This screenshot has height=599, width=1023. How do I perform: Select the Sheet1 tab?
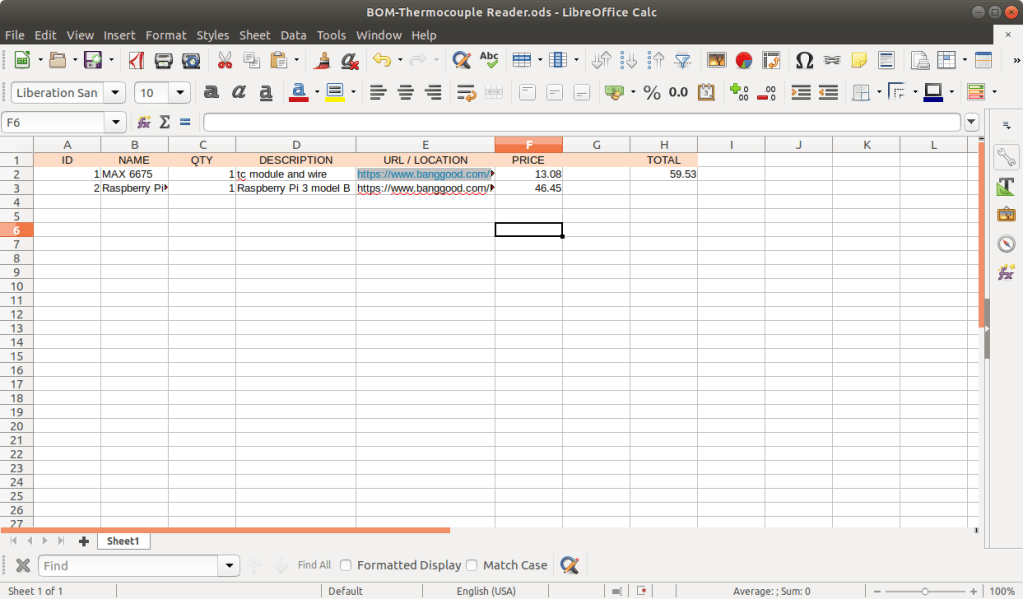click(x=122, y=541)
